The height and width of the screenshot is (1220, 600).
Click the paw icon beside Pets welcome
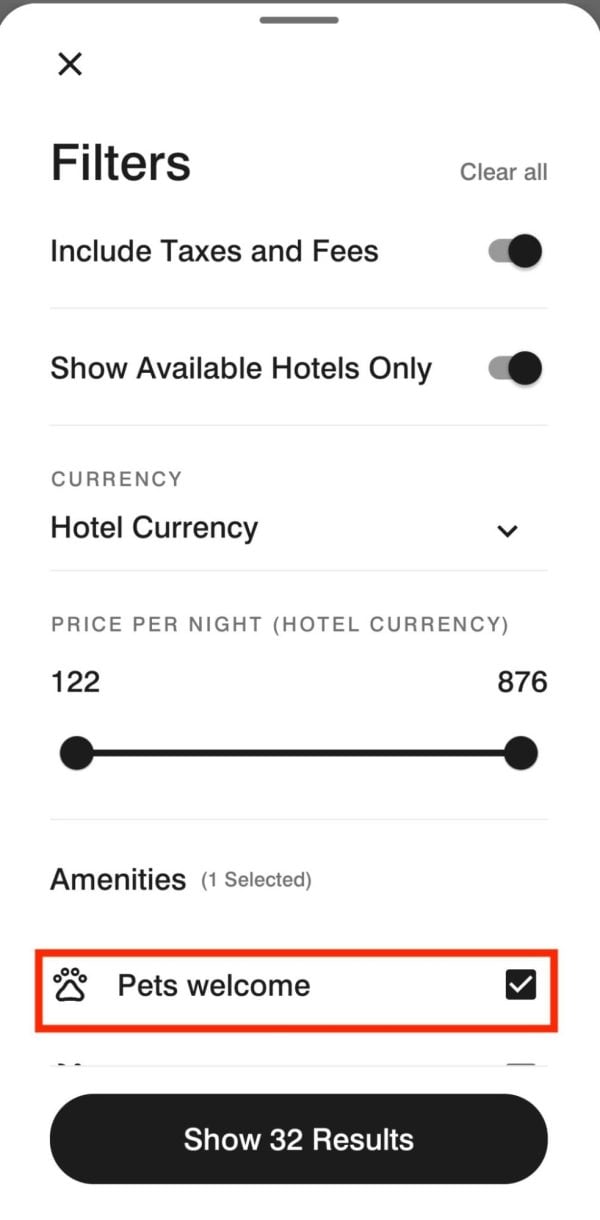(x=70, y=986)
